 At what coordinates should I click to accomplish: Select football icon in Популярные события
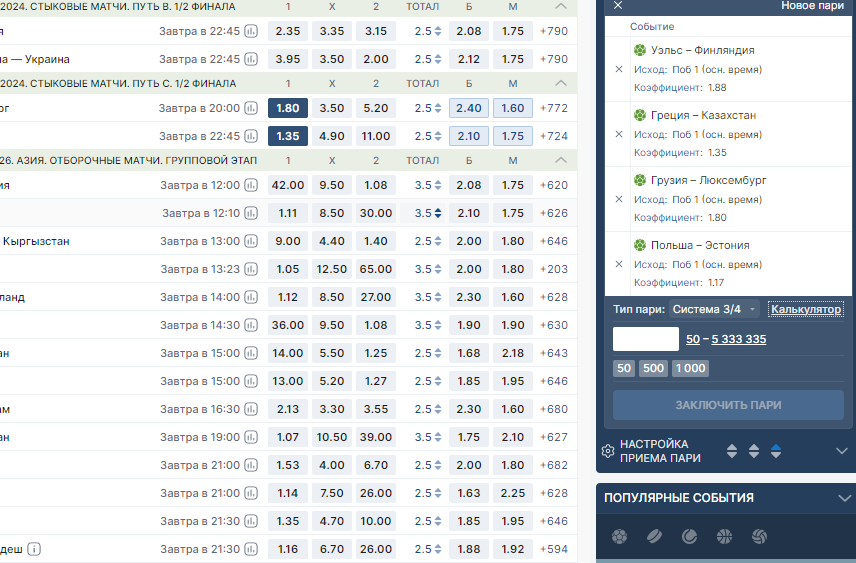(x=619, y=537)
